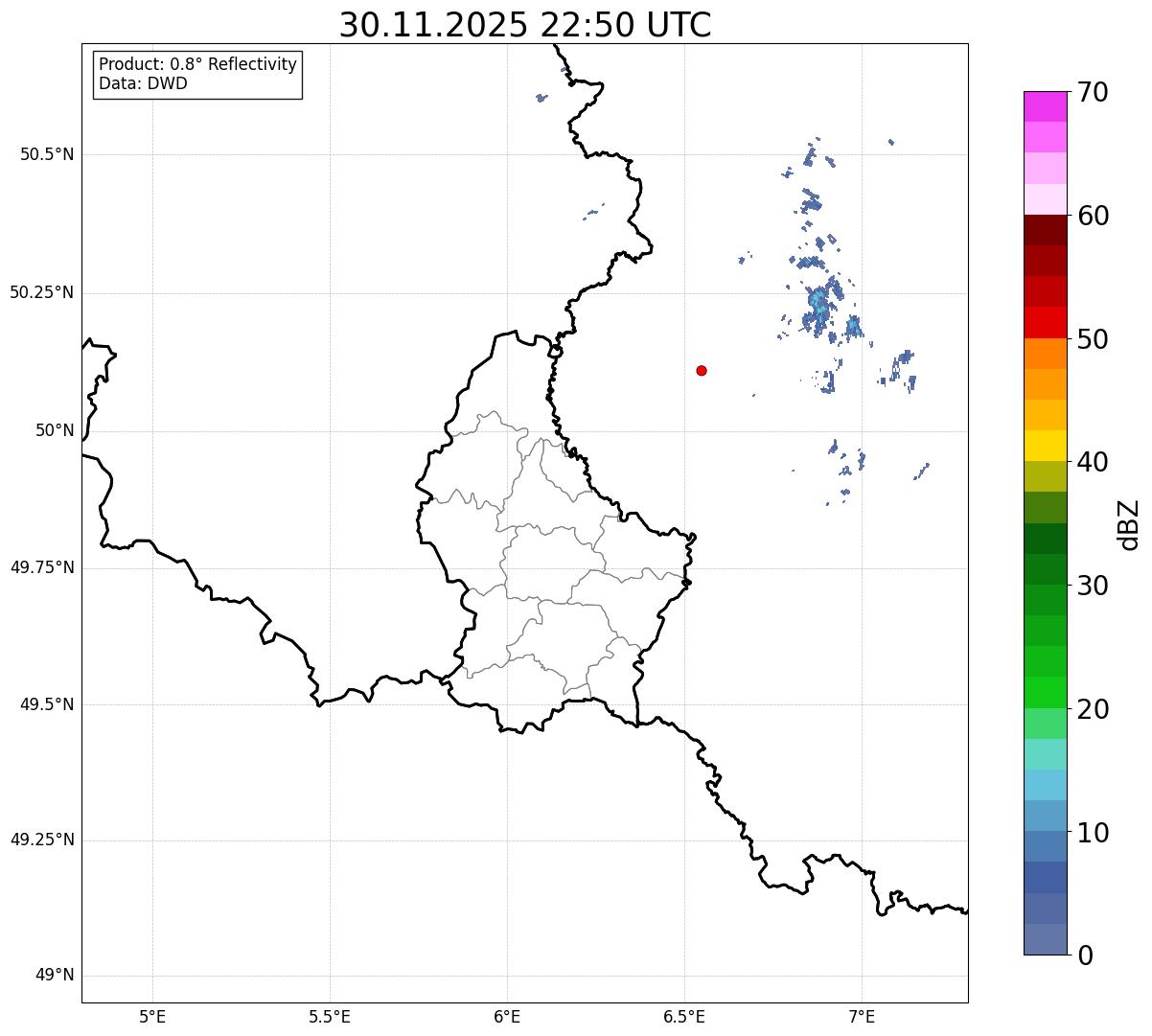
Task: Click the colorbar tick label 60
Action: [x=1093, y=216]
